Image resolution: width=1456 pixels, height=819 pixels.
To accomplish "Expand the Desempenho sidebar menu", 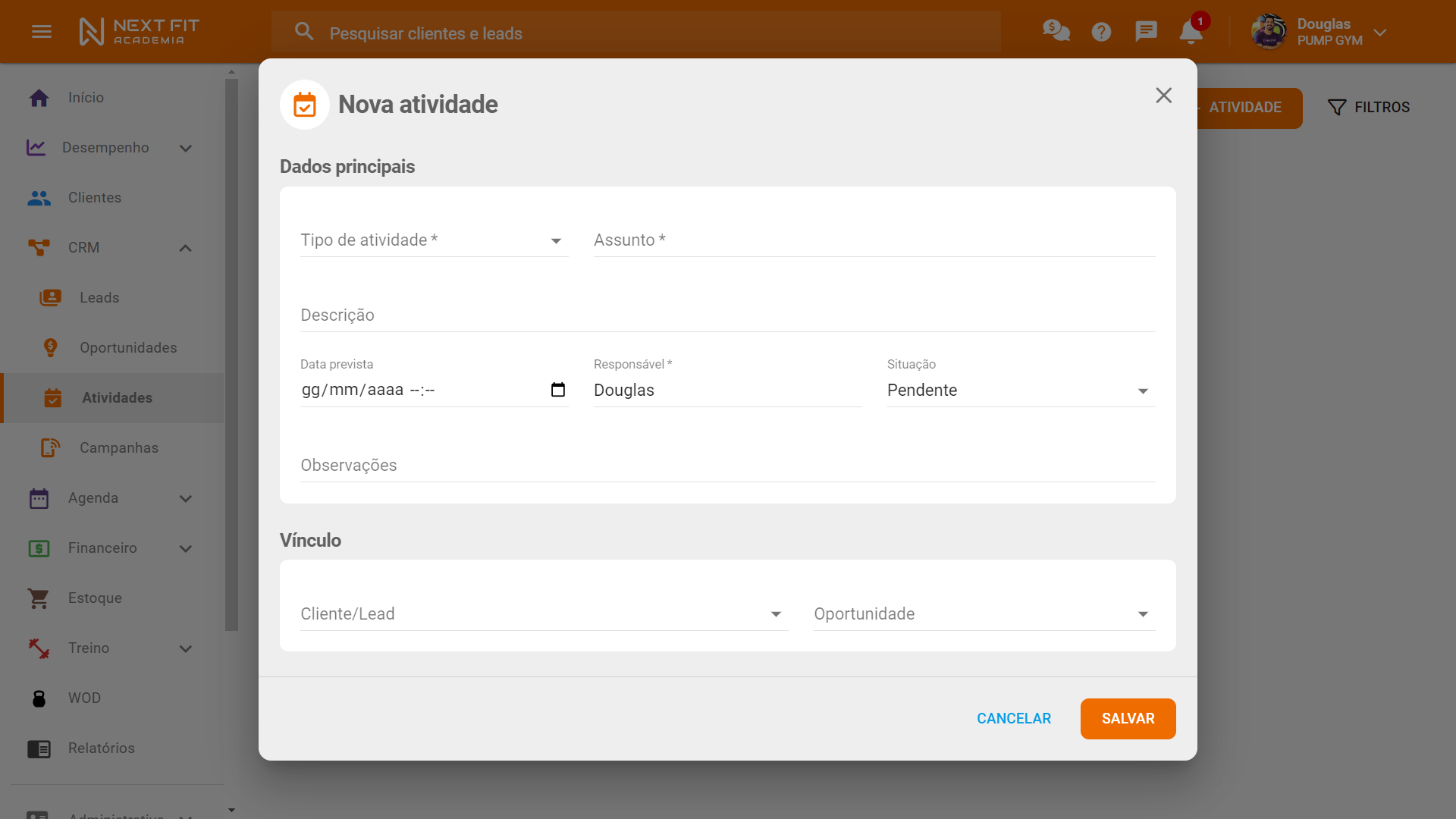I will pyautogui.click(x=186, y=148).
